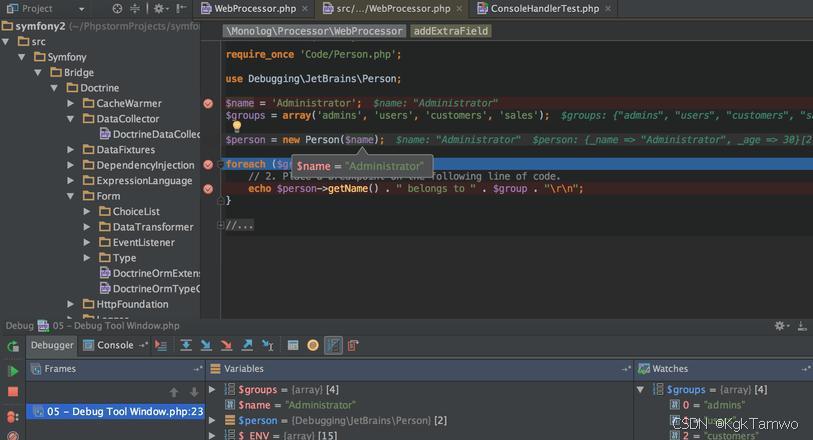Click the Step Over debug icon
Viewport: 813px width, 440px height.
pos(186,345)
